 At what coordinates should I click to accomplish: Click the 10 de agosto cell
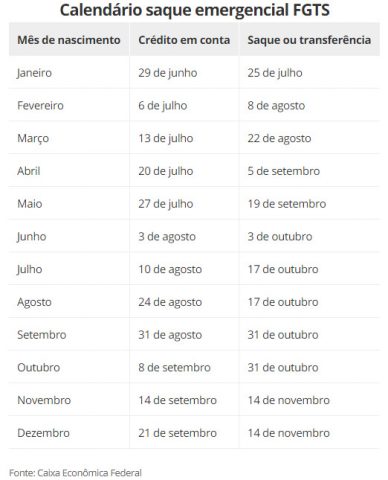[x=170, y=269]
